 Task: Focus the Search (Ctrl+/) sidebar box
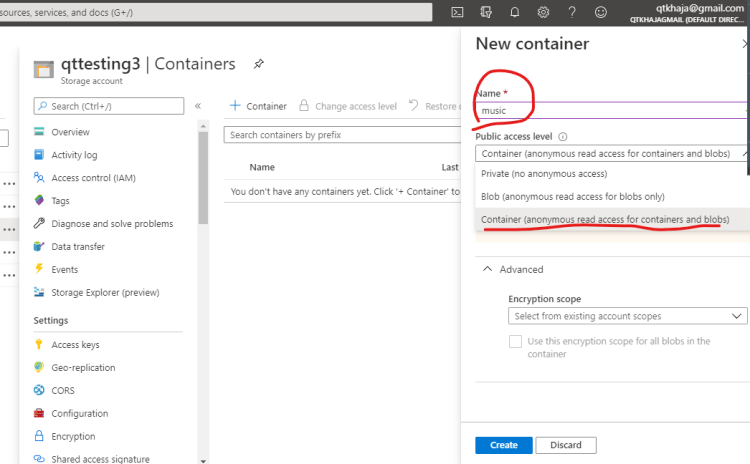coord(109,106)
